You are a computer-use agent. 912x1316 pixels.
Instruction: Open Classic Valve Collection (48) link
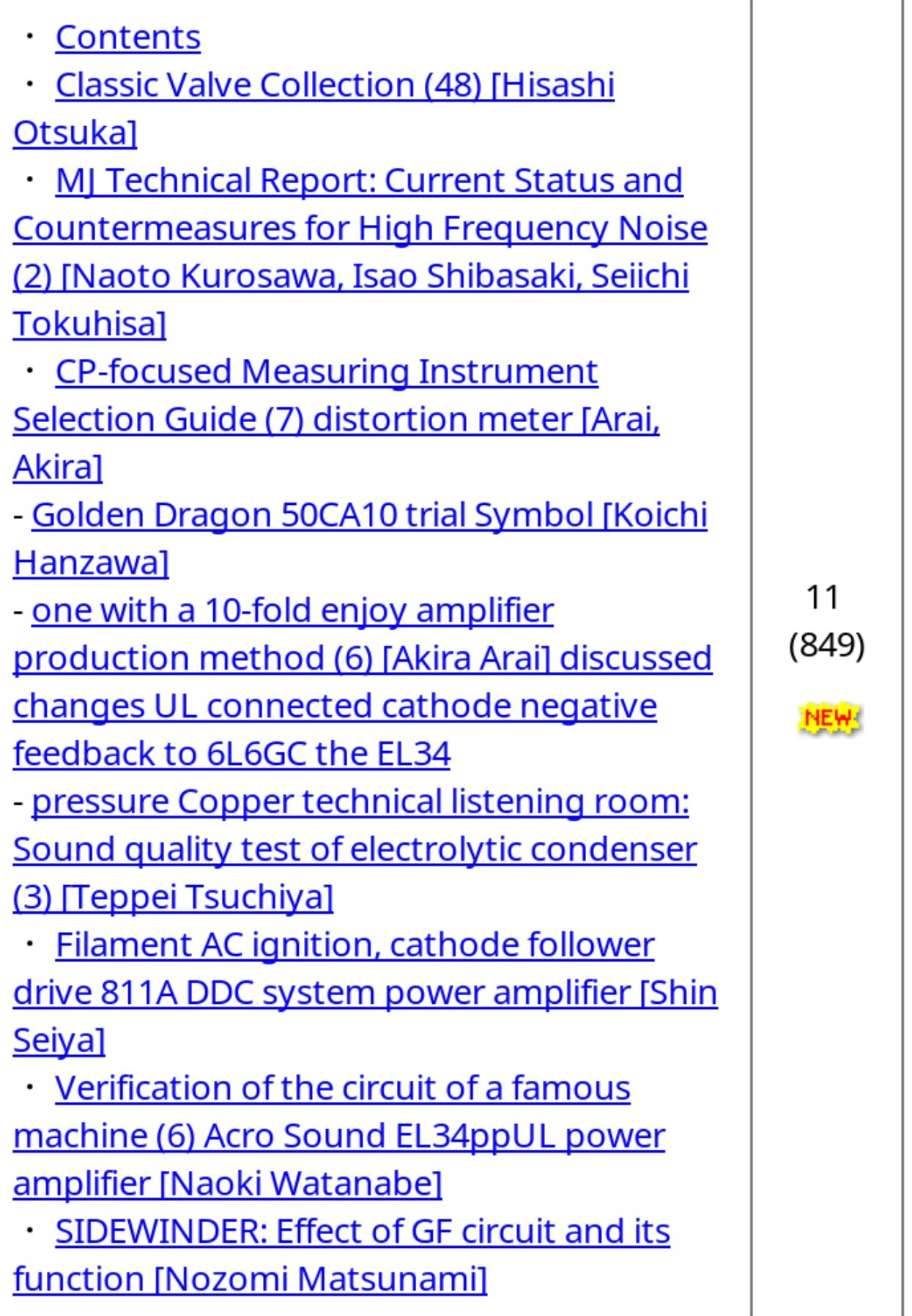[335, 86]
